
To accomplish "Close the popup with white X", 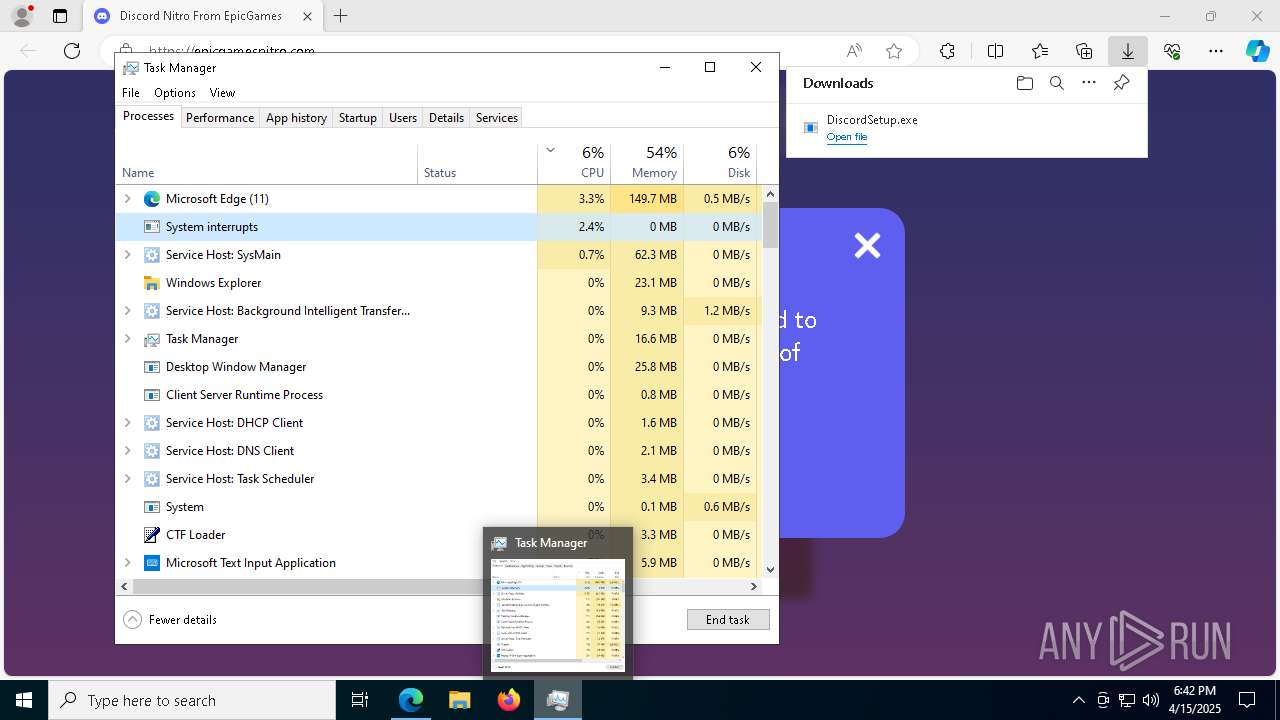I will pos(867,245).
